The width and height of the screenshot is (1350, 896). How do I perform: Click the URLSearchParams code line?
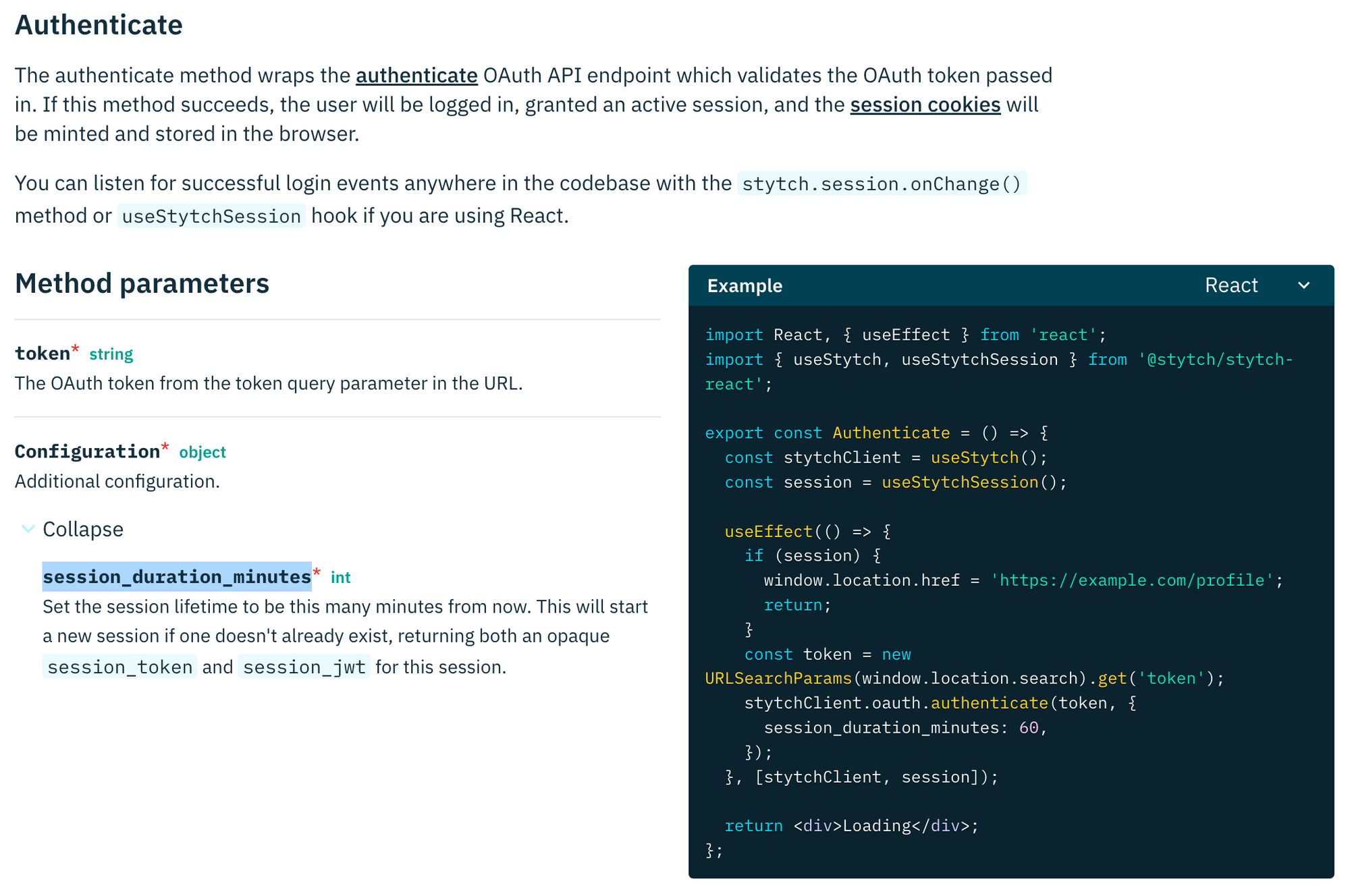point(965,678)
